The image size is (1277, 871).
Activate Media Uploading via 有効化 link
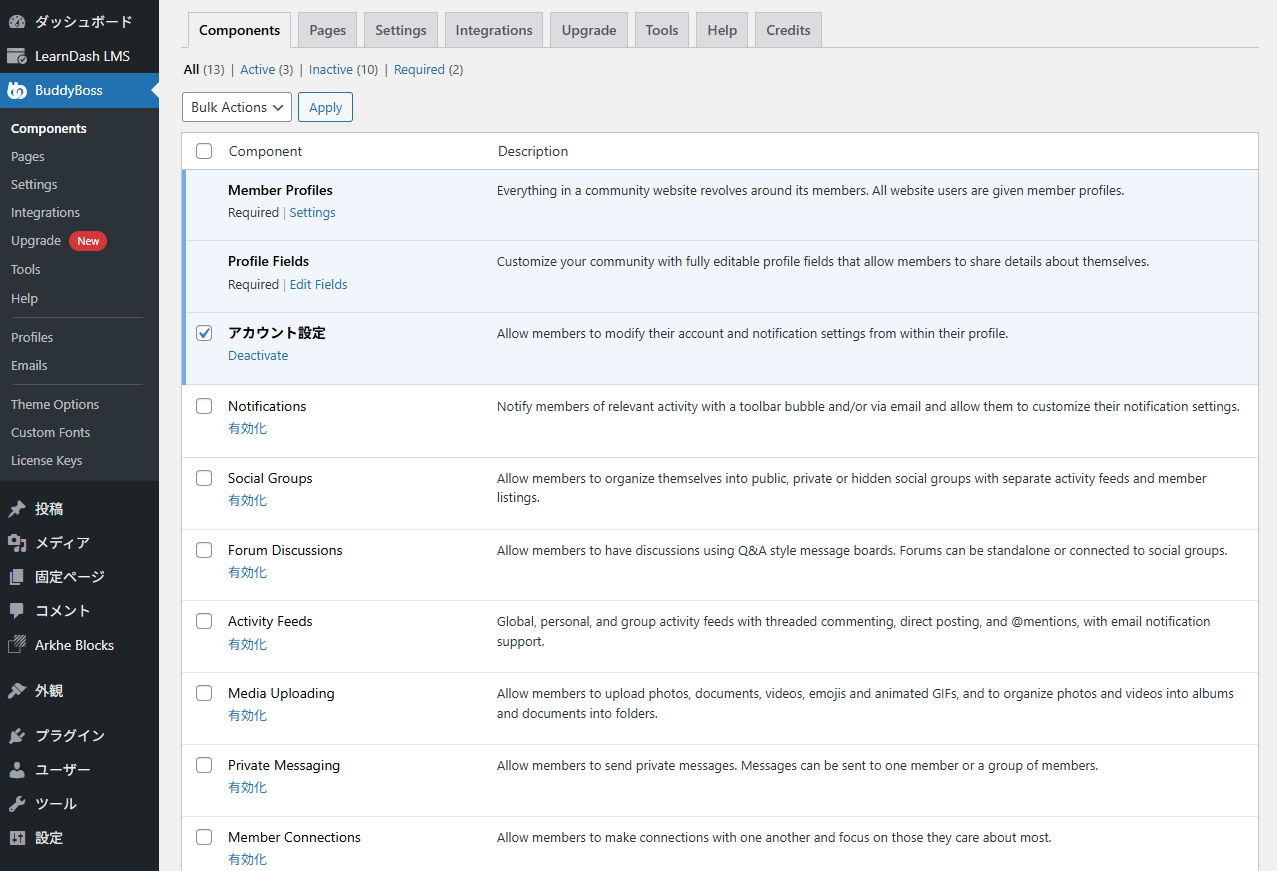pos(247,715)
